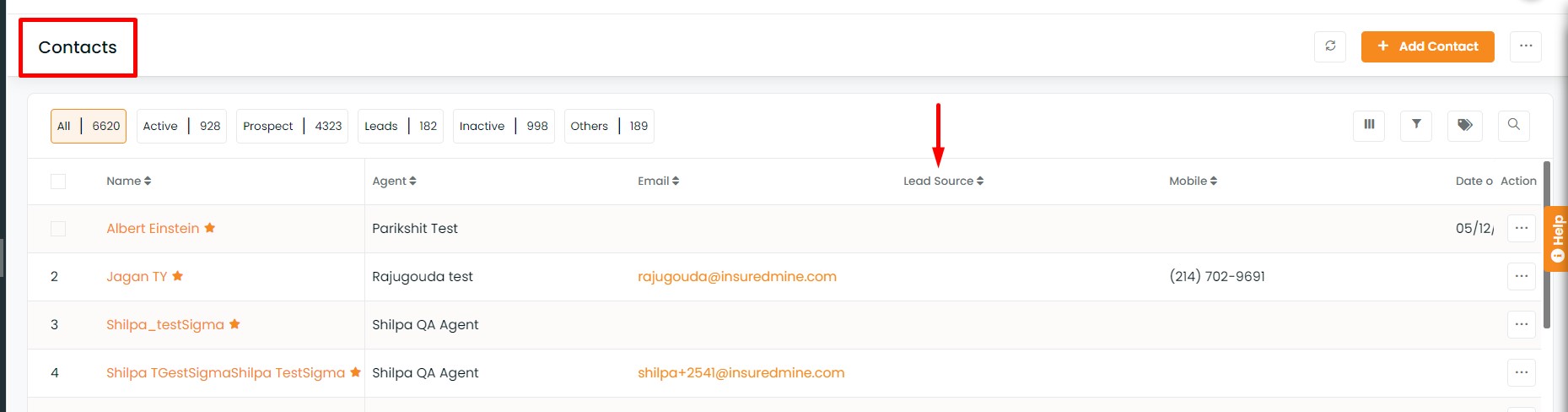Open the Others 189 tab
The width and height of the screenshot is (1568, 412).
pos(609,126)
